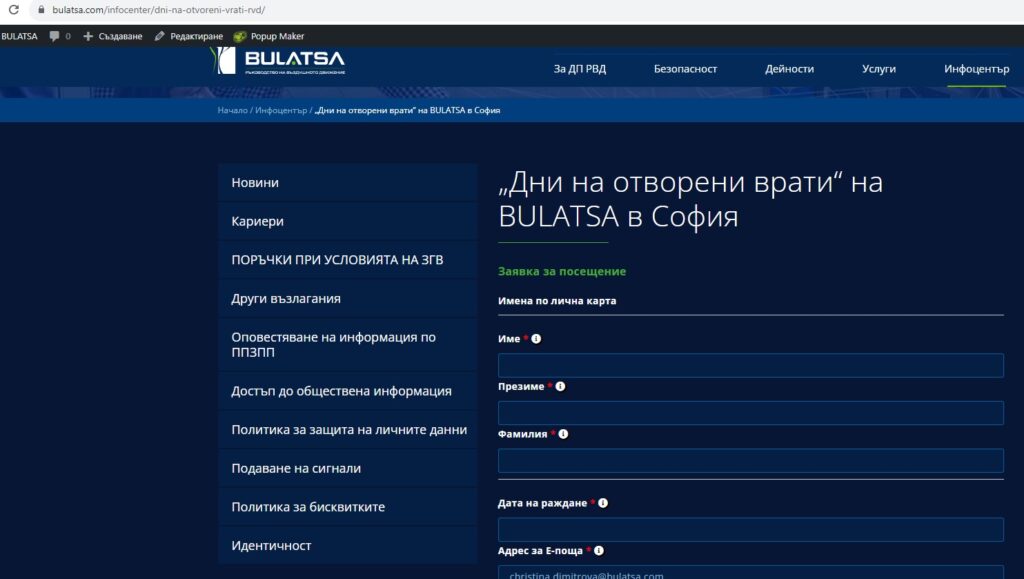This screenshot has height=579, width=1024.
Task: Show info tooltip icon next to Фамилия
Action: [563, 434]
